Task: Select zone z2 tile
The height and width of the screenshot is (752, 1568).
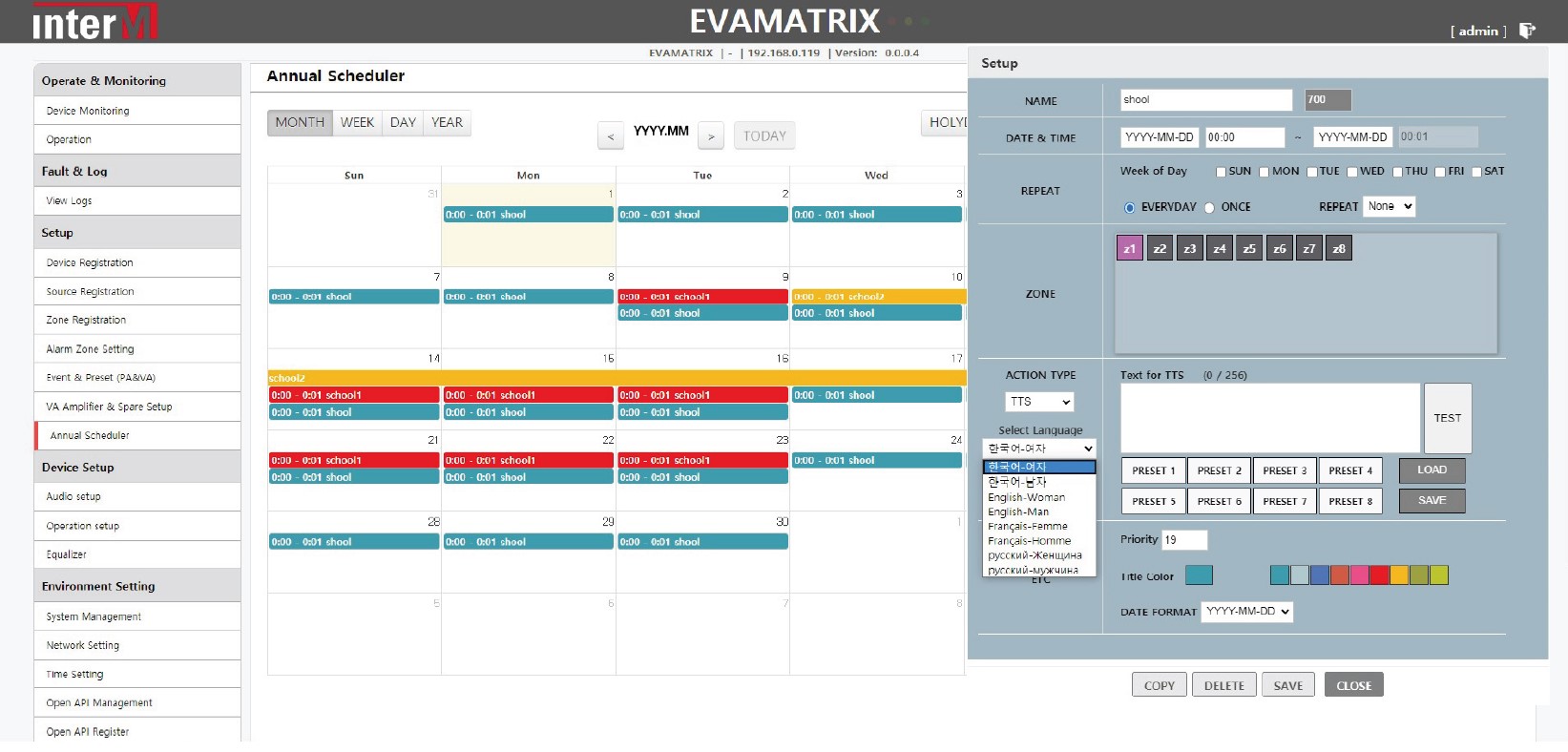Action: 1160,248
